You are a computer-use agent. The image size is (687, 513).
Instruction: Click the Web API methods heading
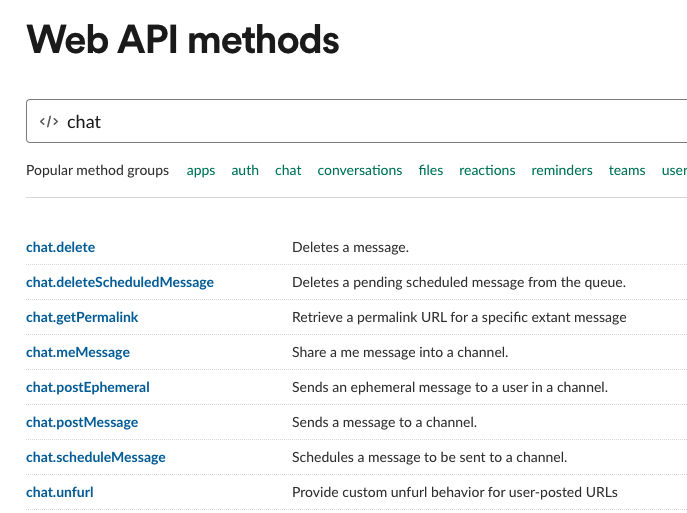183,39
